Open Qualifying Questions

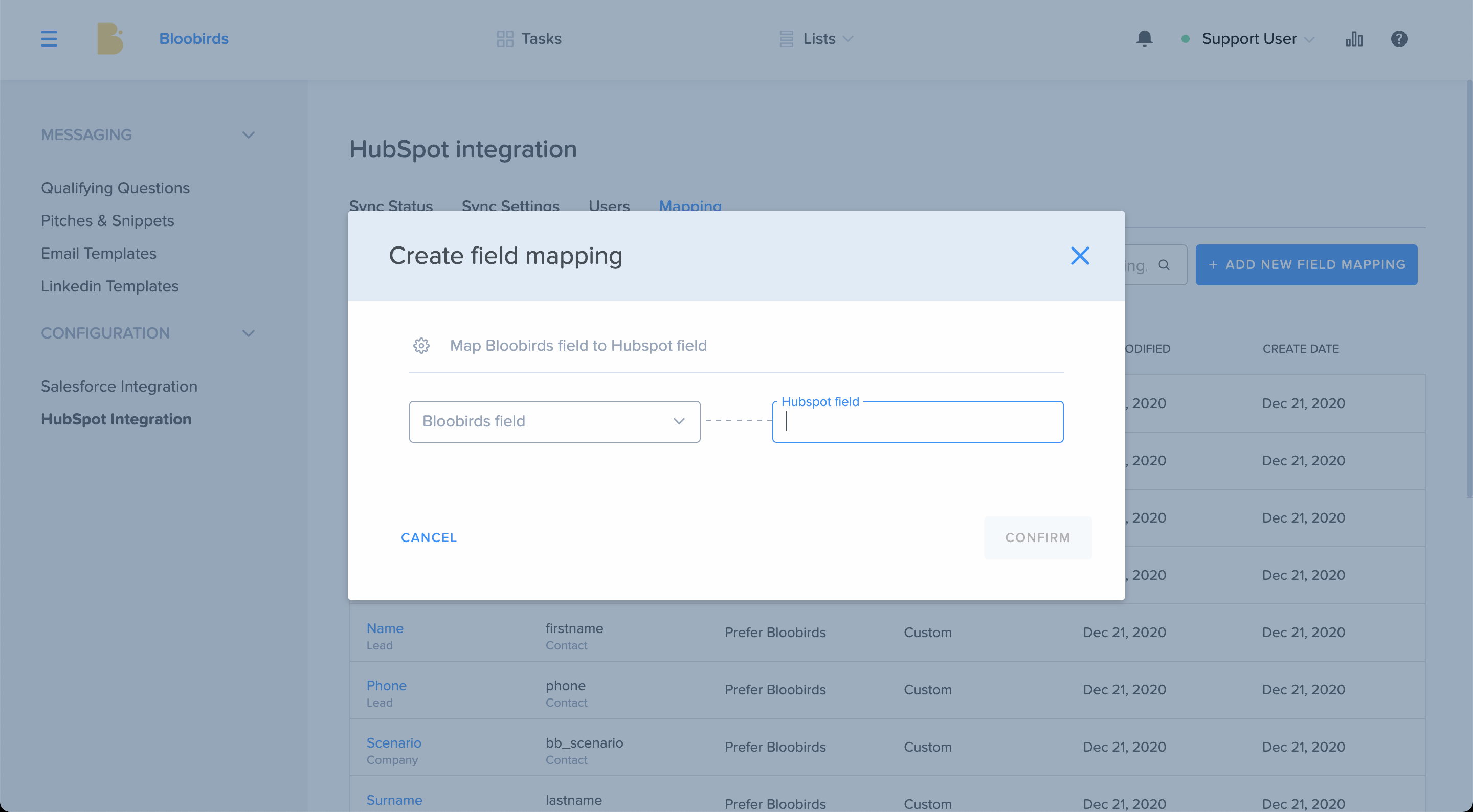click(116, 188)
